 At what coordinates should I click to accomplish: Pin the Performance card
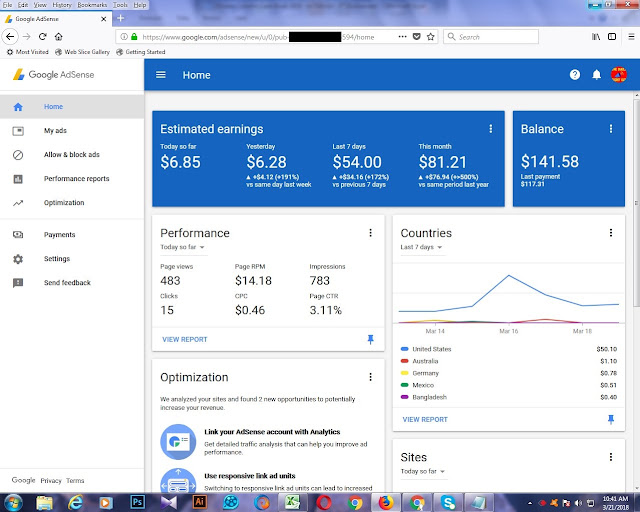click(x=370, y=339)
